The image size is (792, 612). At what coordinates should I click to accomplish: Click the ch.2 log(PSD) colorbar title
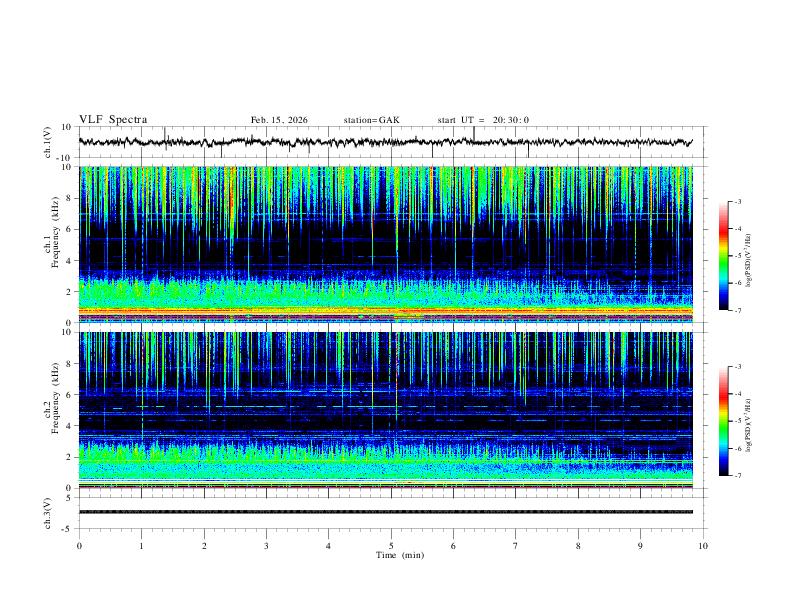(750, 425)
